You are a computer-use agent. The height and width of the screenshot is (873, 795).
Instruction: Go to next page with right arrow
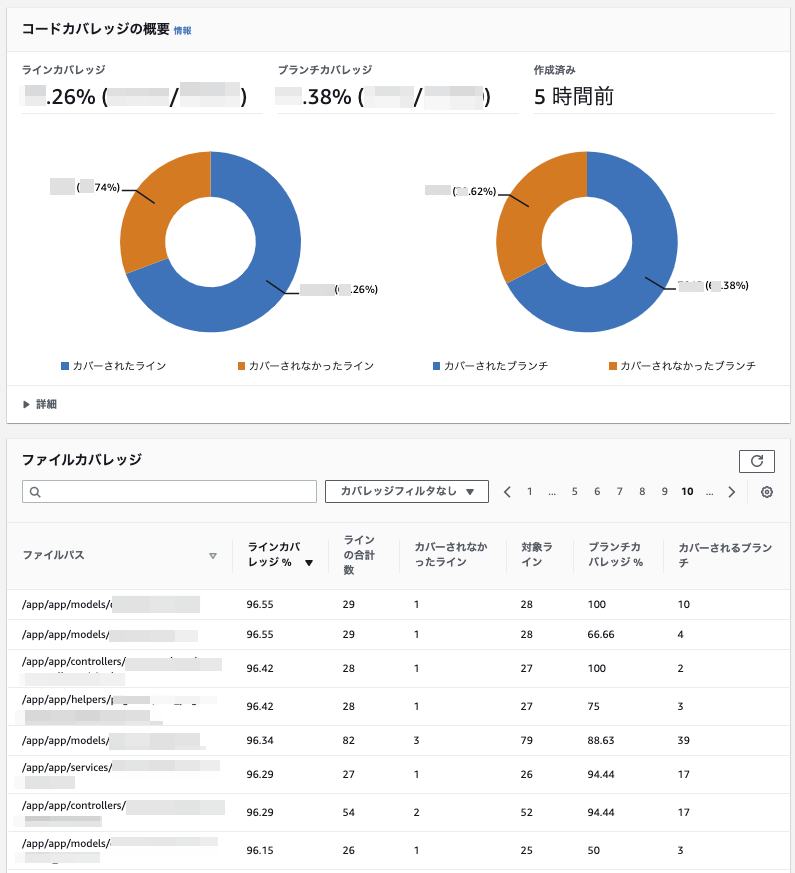coord(732,492)
